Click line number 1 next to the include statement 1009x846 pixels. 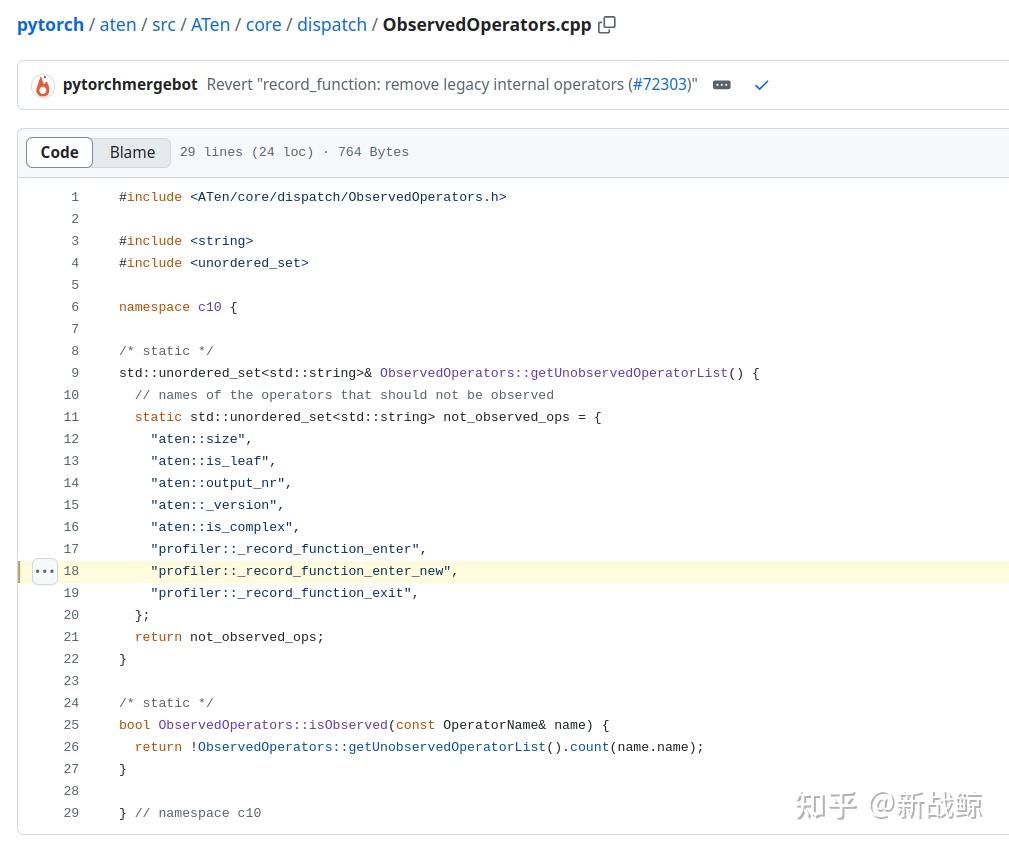pyautogui.click(x=74, y=197)
